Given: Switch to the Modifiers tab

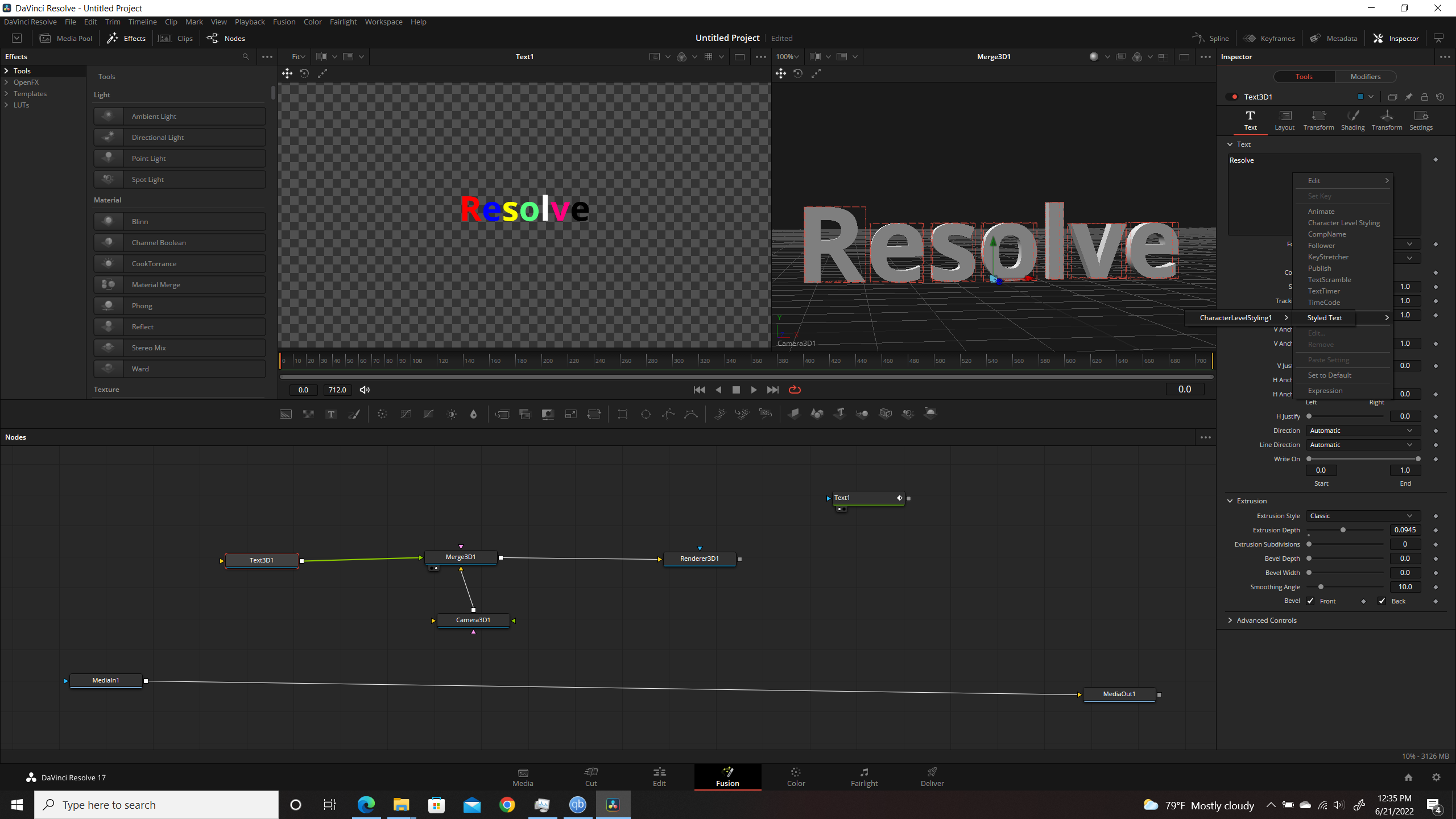Looking at the screenshot, I should 1365,77.
